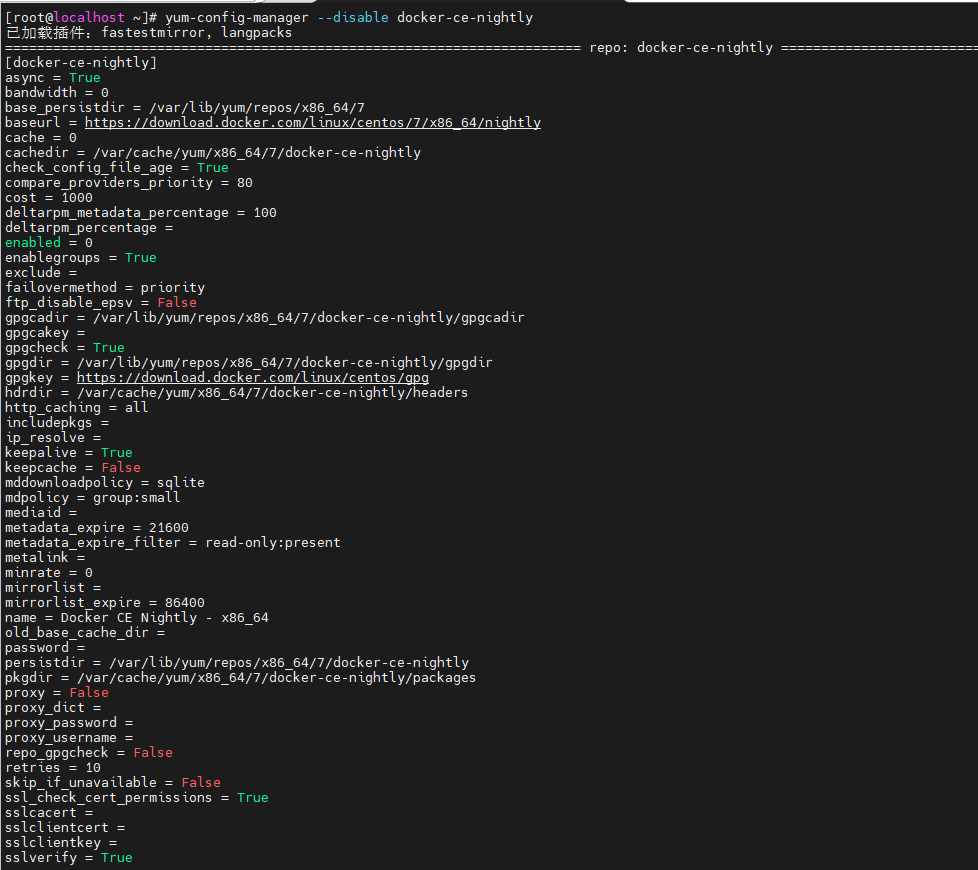Select the "persistdir" path line
The image size is (978, 870).
coord(236,663)
